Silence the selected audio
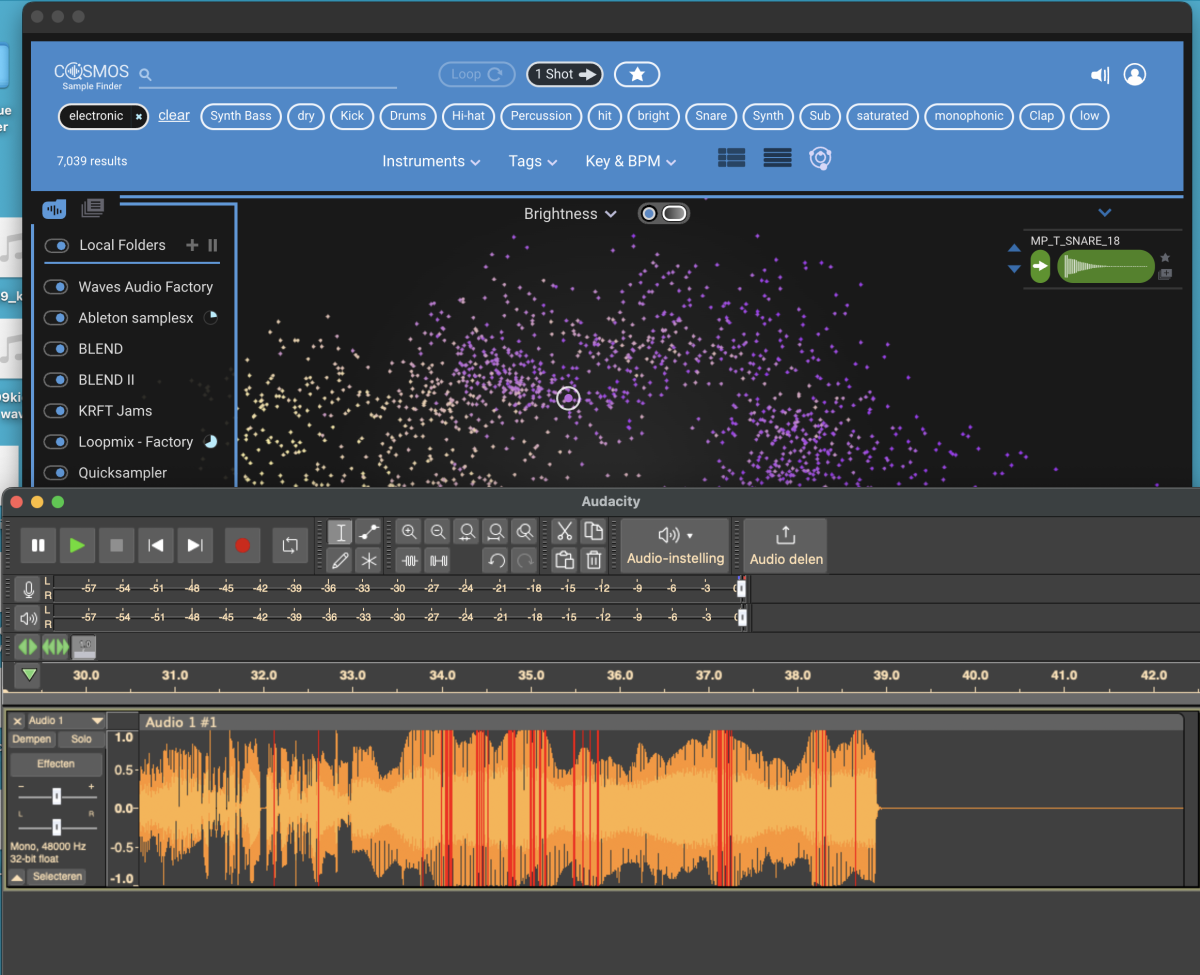The width and height of the screenshot is (1200, 975). (x=437, y=560)
